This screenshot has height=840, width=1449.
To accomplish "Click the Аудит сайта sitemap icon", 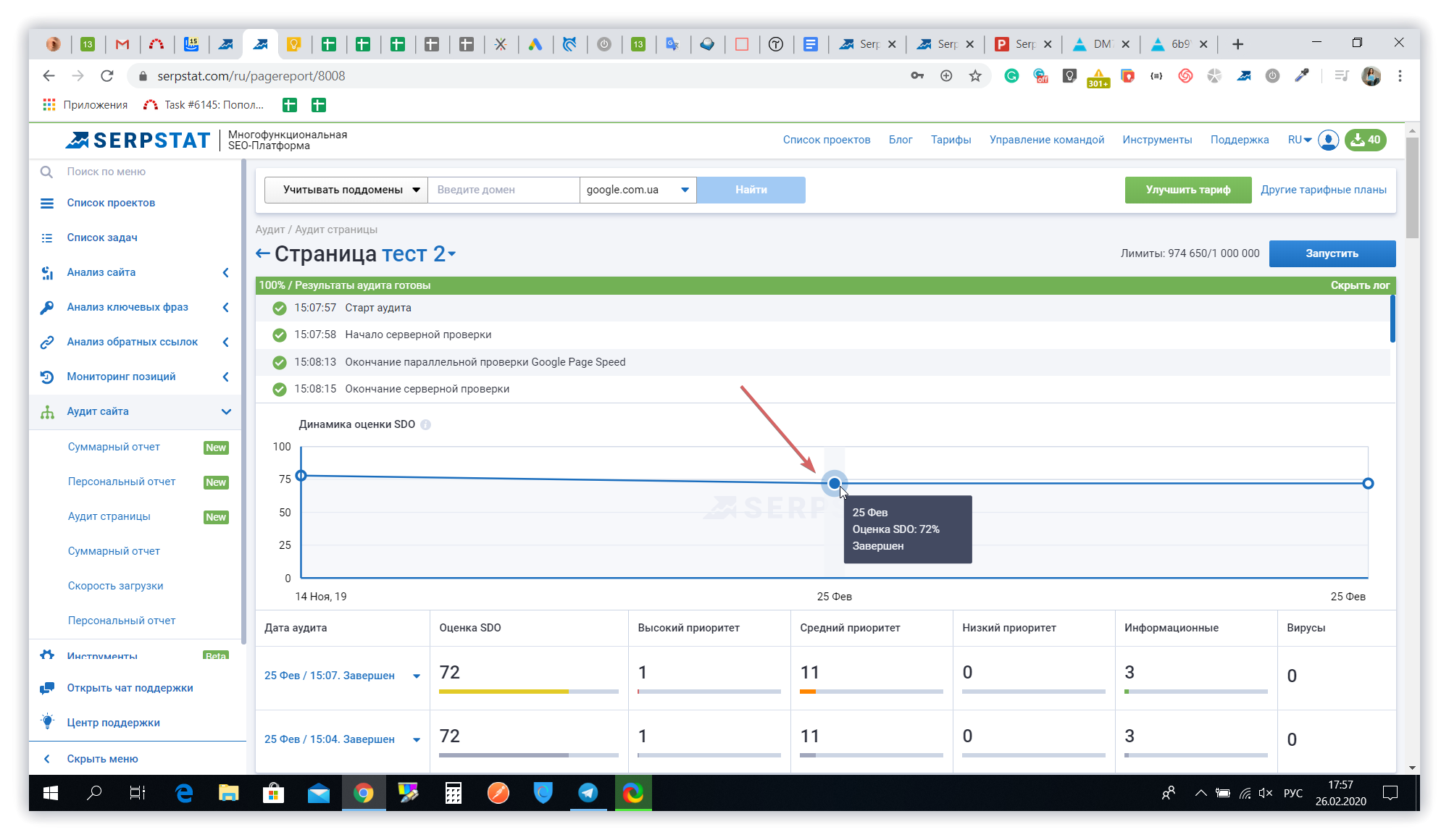I will click(x=47, y=411).
